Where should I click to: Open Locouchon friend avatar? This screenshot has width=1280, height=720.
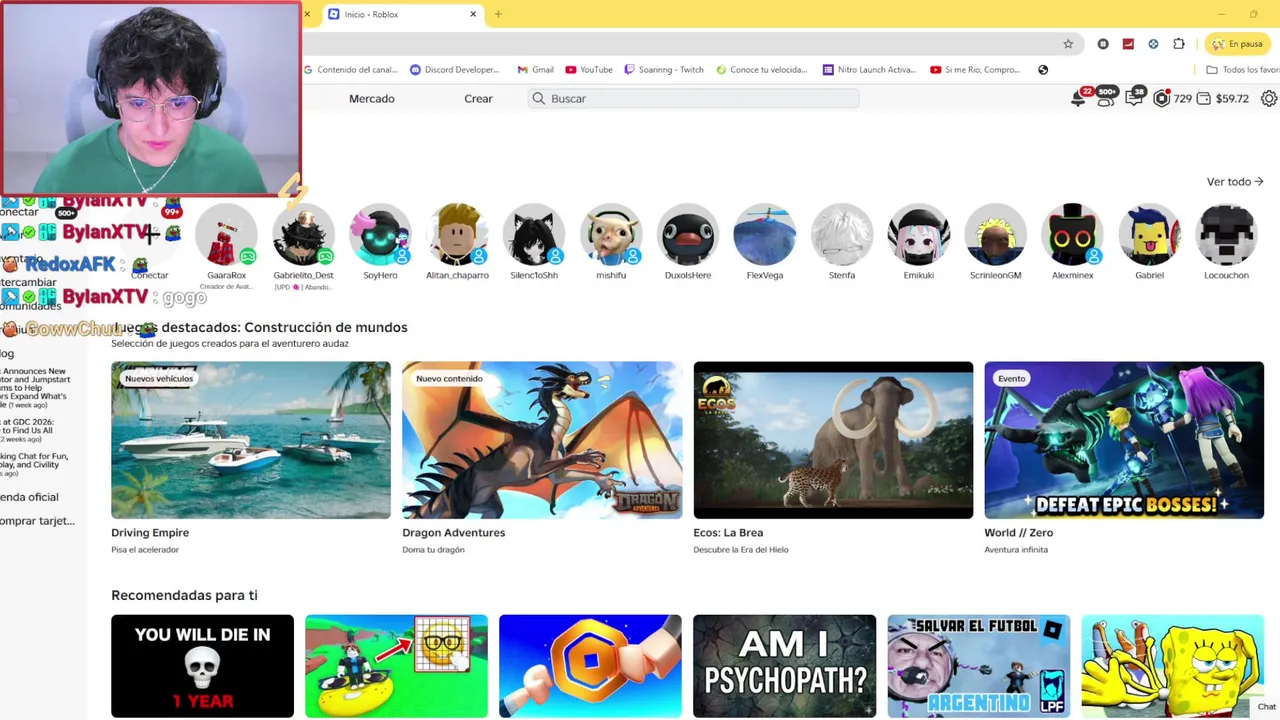point(1226,235)
